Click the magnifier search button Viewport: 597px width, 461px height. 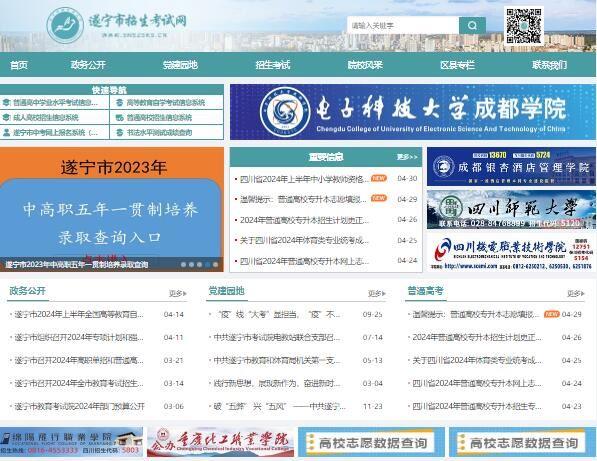(472, 26)
